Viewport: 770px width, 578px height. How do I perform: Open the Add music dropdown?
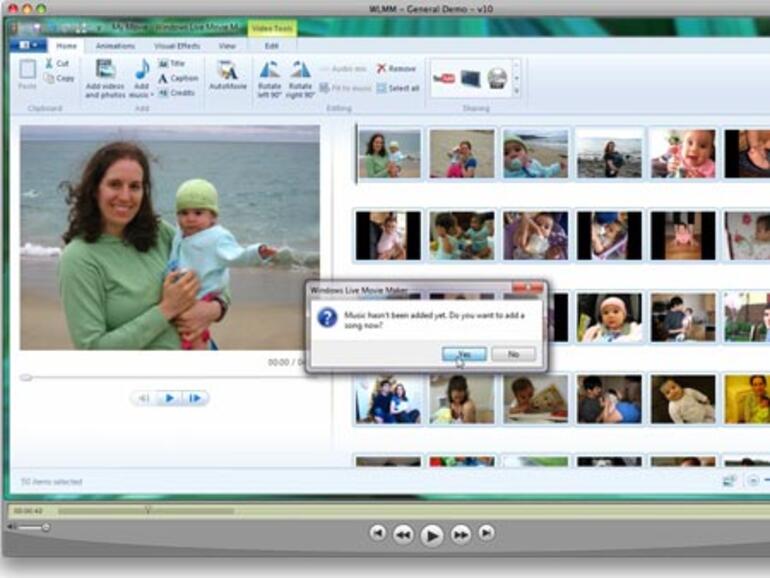pyautogui.click(x=141, y=78)
